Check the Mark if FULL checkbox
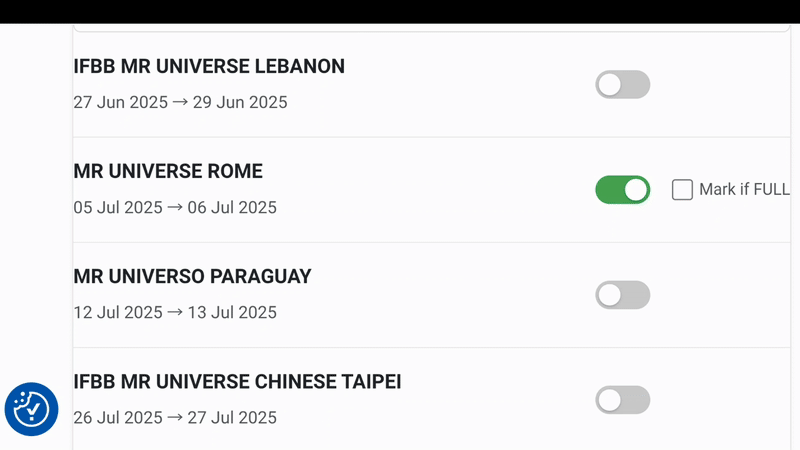The image size is (800, 450). [x=682, y=190]
